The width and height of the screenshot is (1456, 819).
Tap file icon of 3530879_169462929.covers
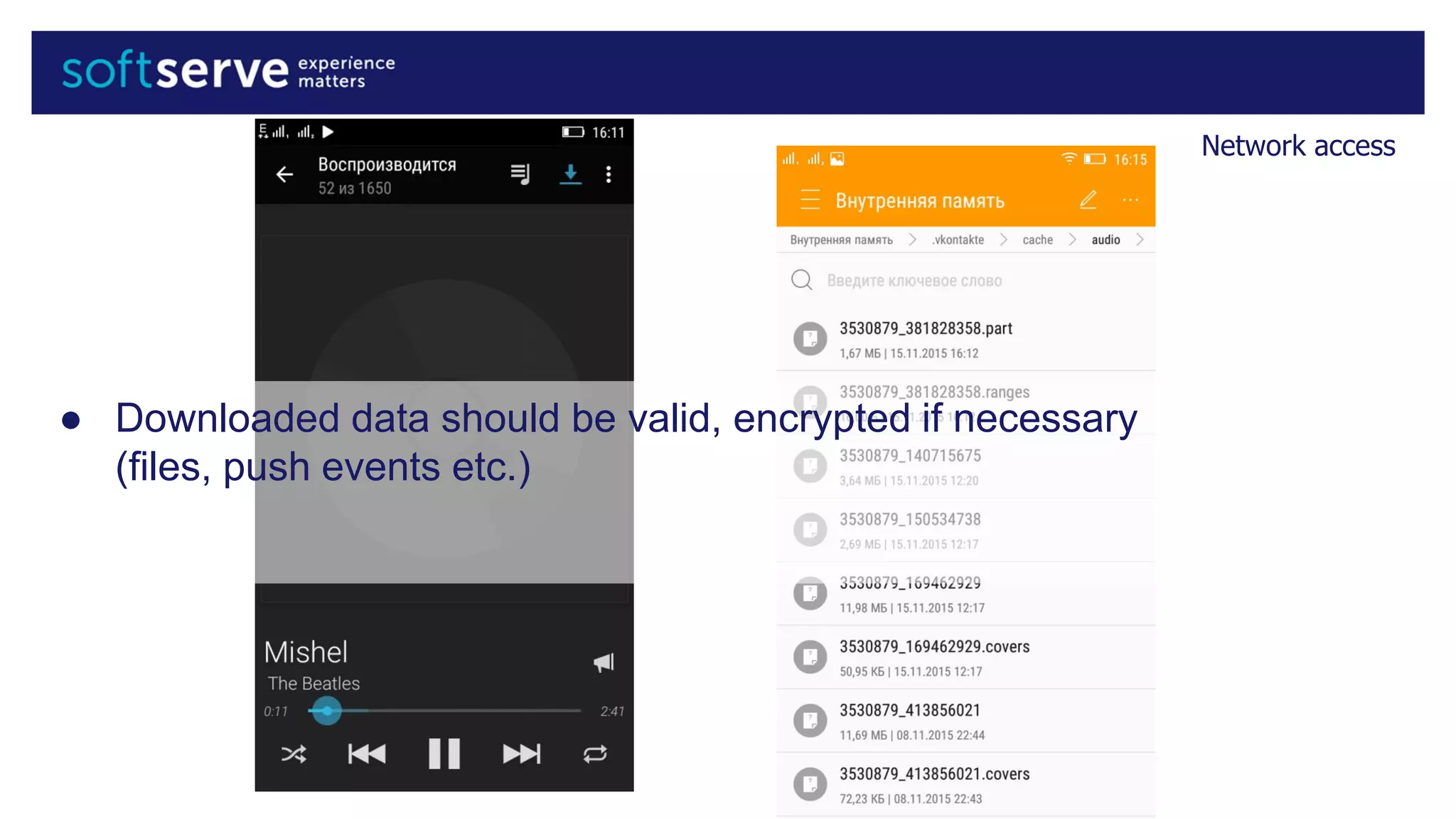point(810,658)
